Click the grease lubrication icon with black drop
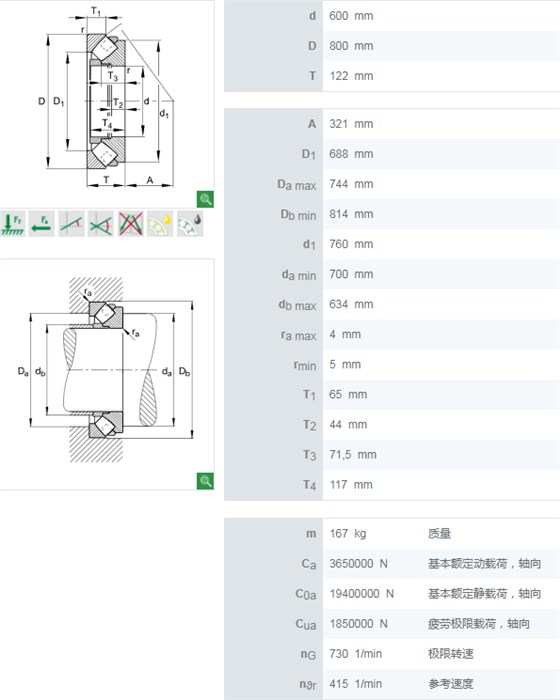Viewport: 560px width, 700px height. pos(190,224)
